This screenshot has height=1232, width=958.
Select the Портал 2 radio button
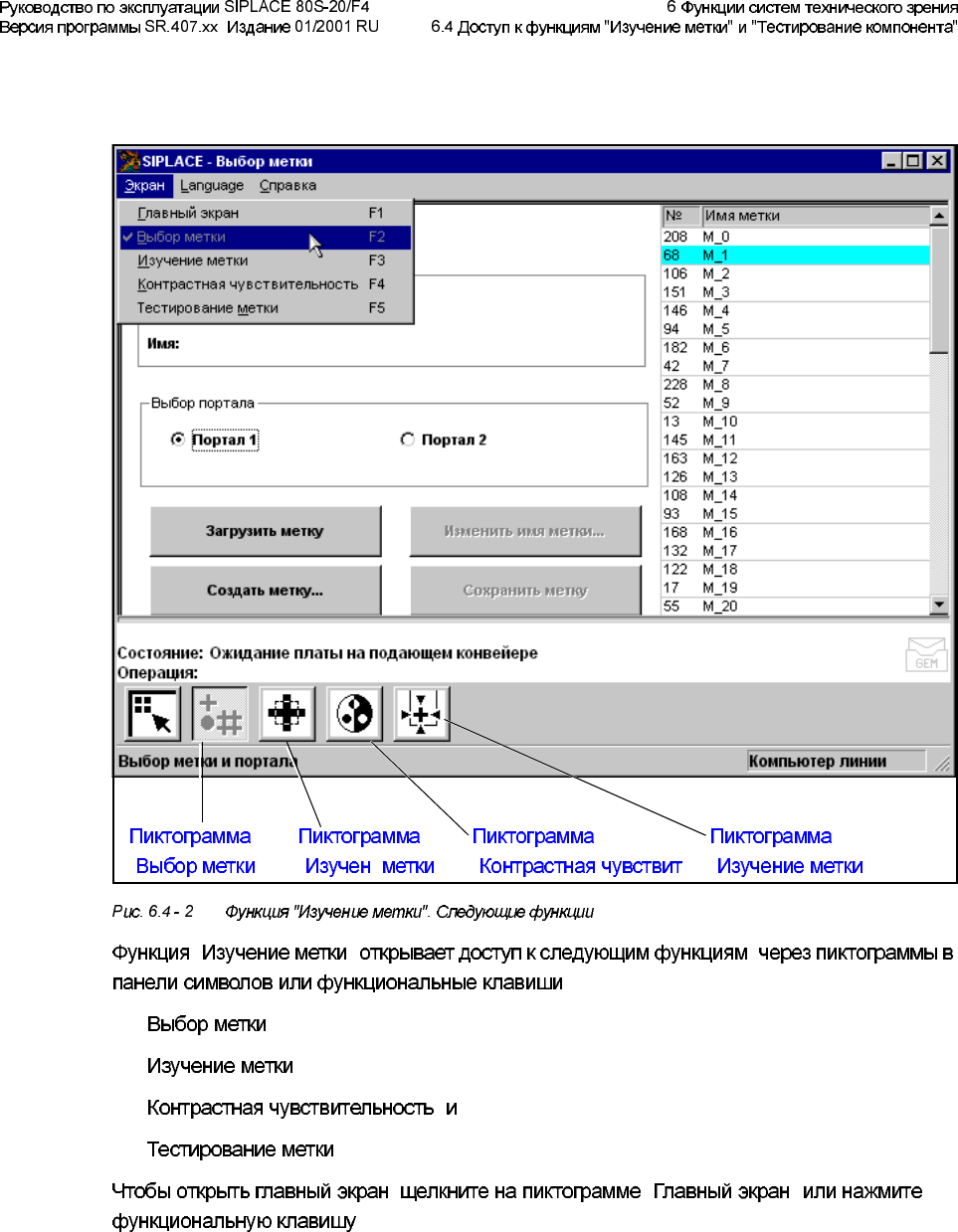[407, 440]
